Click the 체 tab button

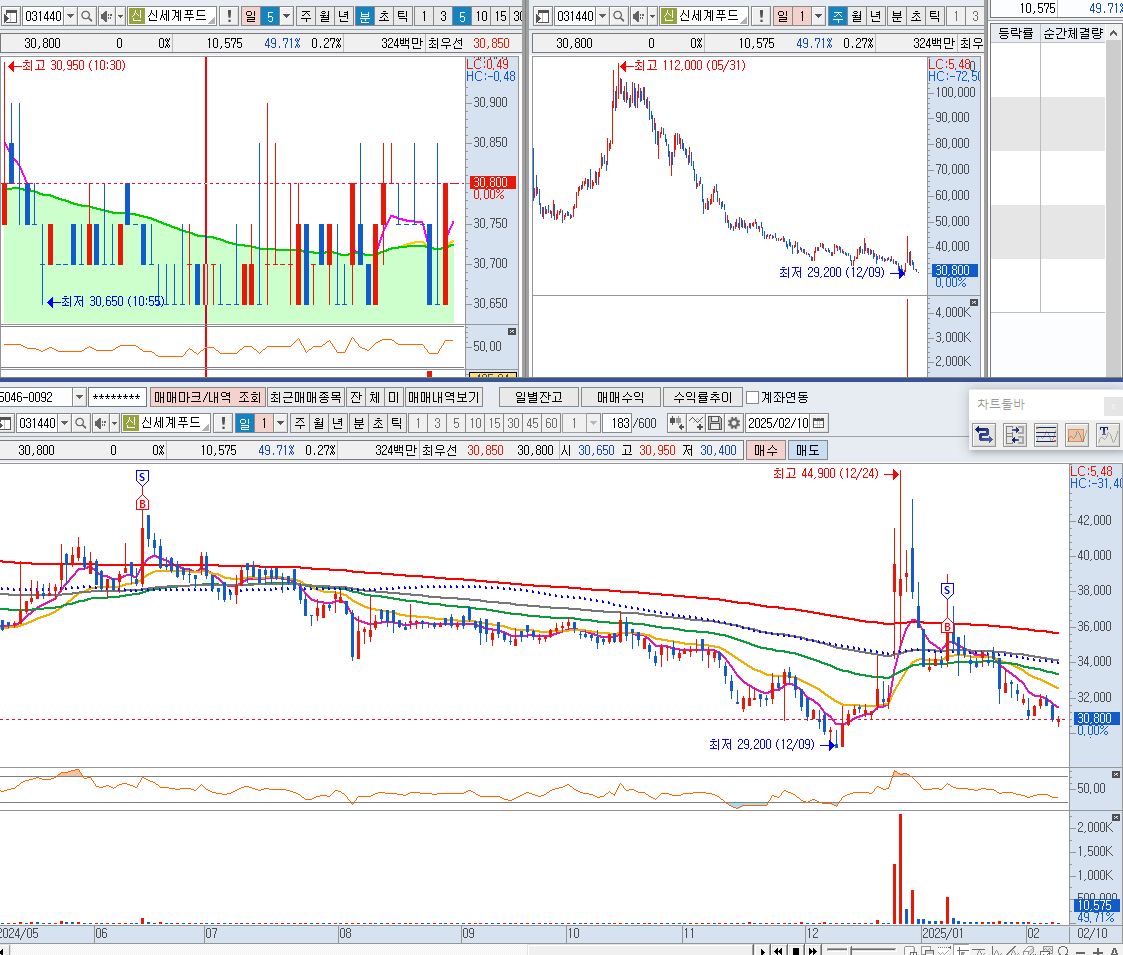(x=375, y=397)
